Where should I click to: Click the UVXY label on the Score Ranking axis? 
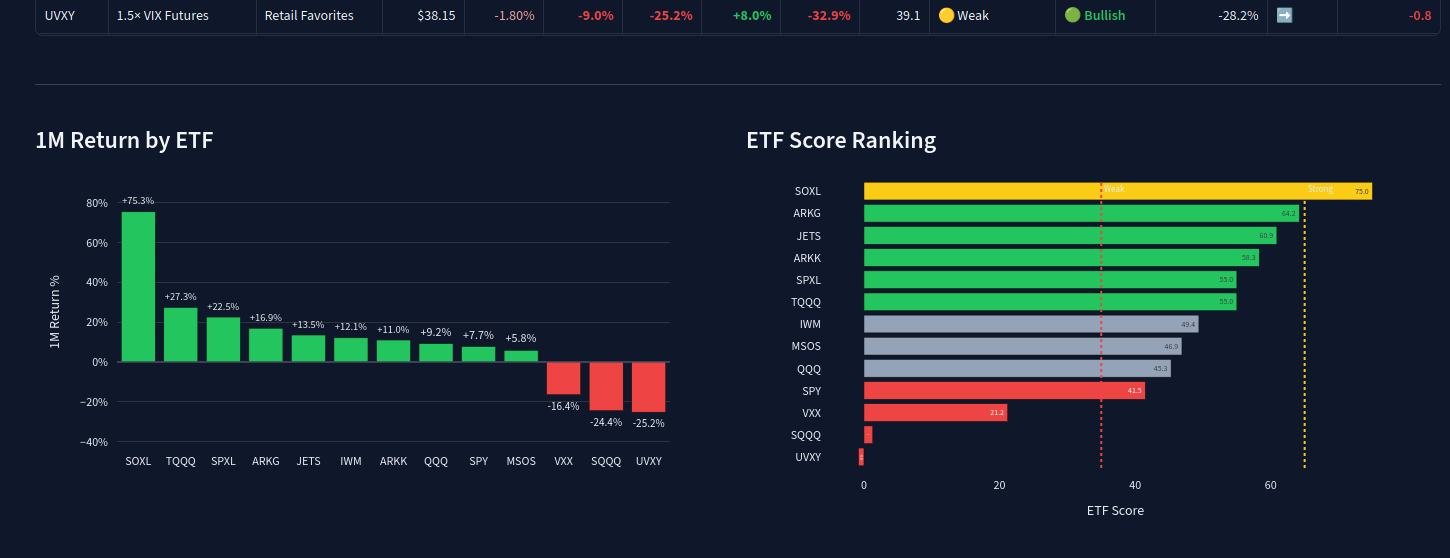coord(808,457)
